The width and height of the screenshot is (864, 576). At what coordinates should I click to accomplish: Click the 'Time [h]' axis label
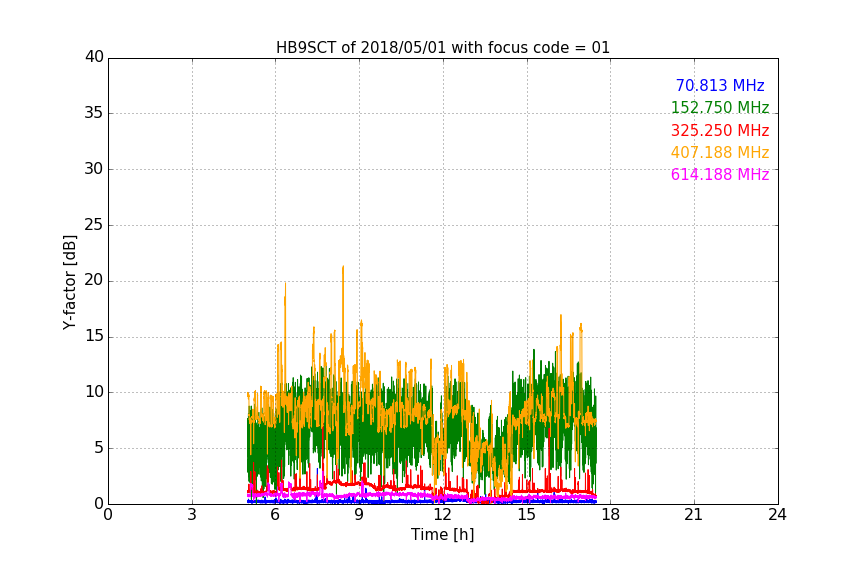[x=442, y=535]
